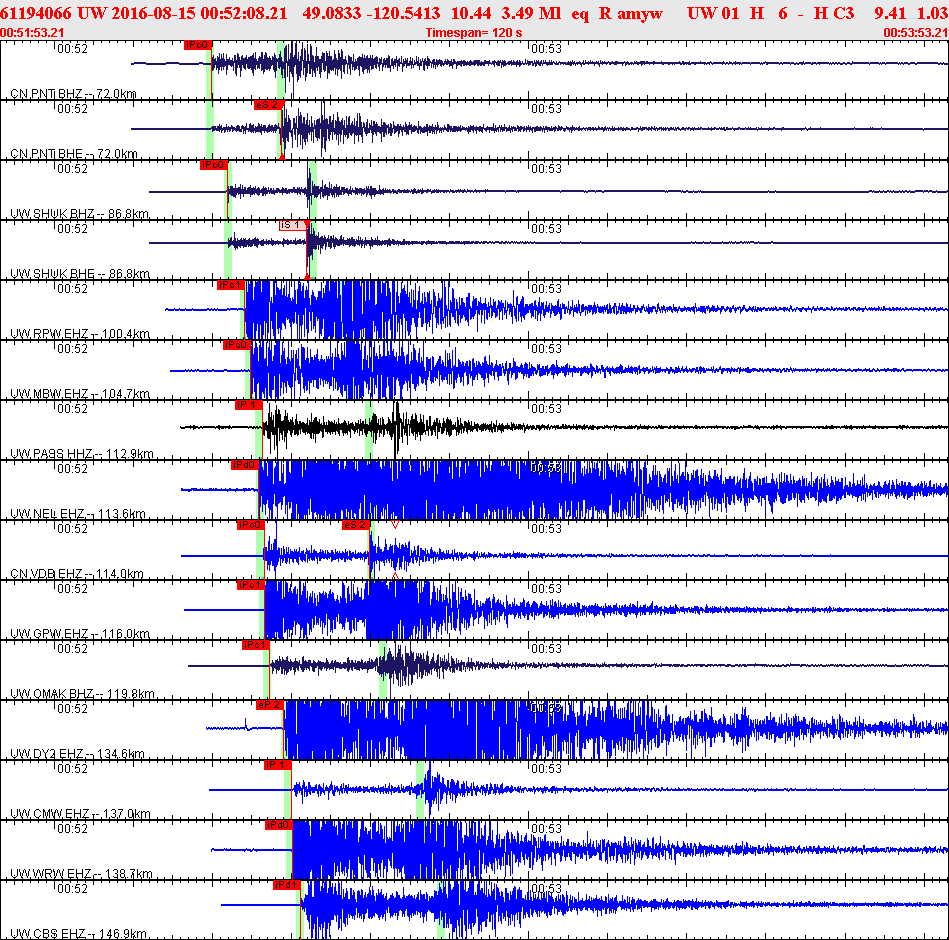Click the UW.WRW EHZ 138.7km channel label
The height and width of the screenshot is (940, 949).
coord(81,873)
